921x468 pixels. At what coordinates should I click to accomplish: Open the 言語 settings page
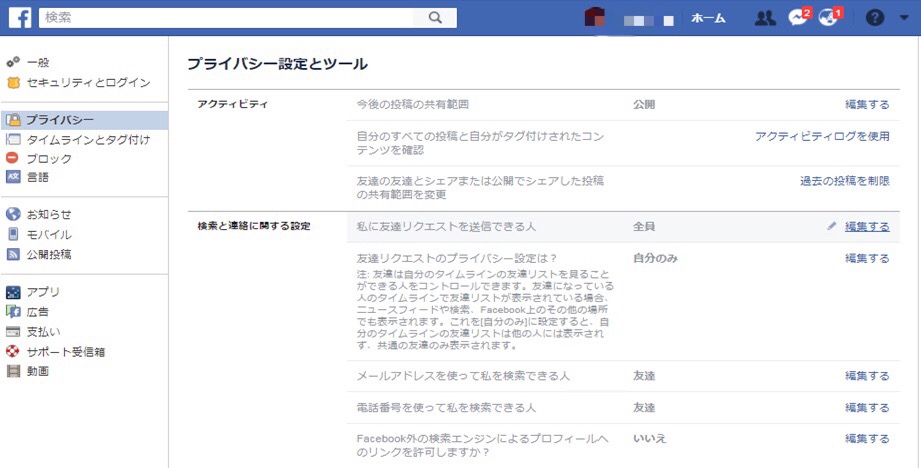tap(38, 177)
